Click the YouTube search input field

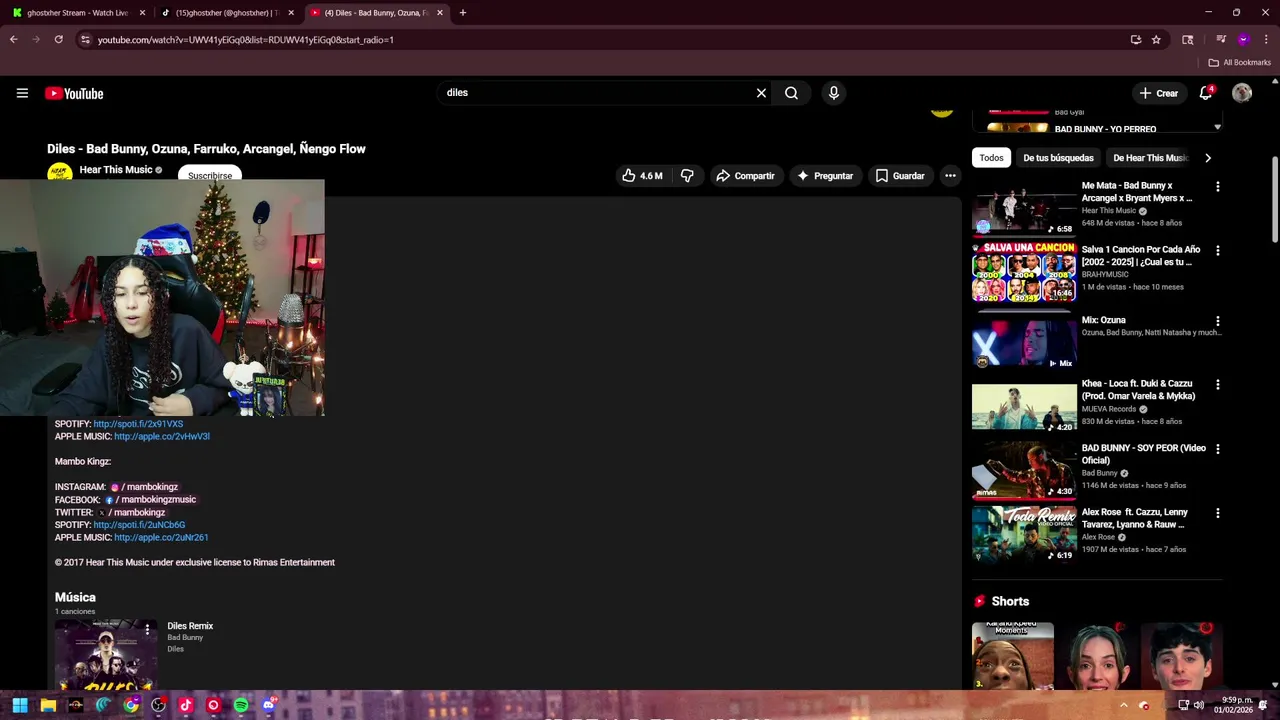pyautogui.click(x=595, y=93)
